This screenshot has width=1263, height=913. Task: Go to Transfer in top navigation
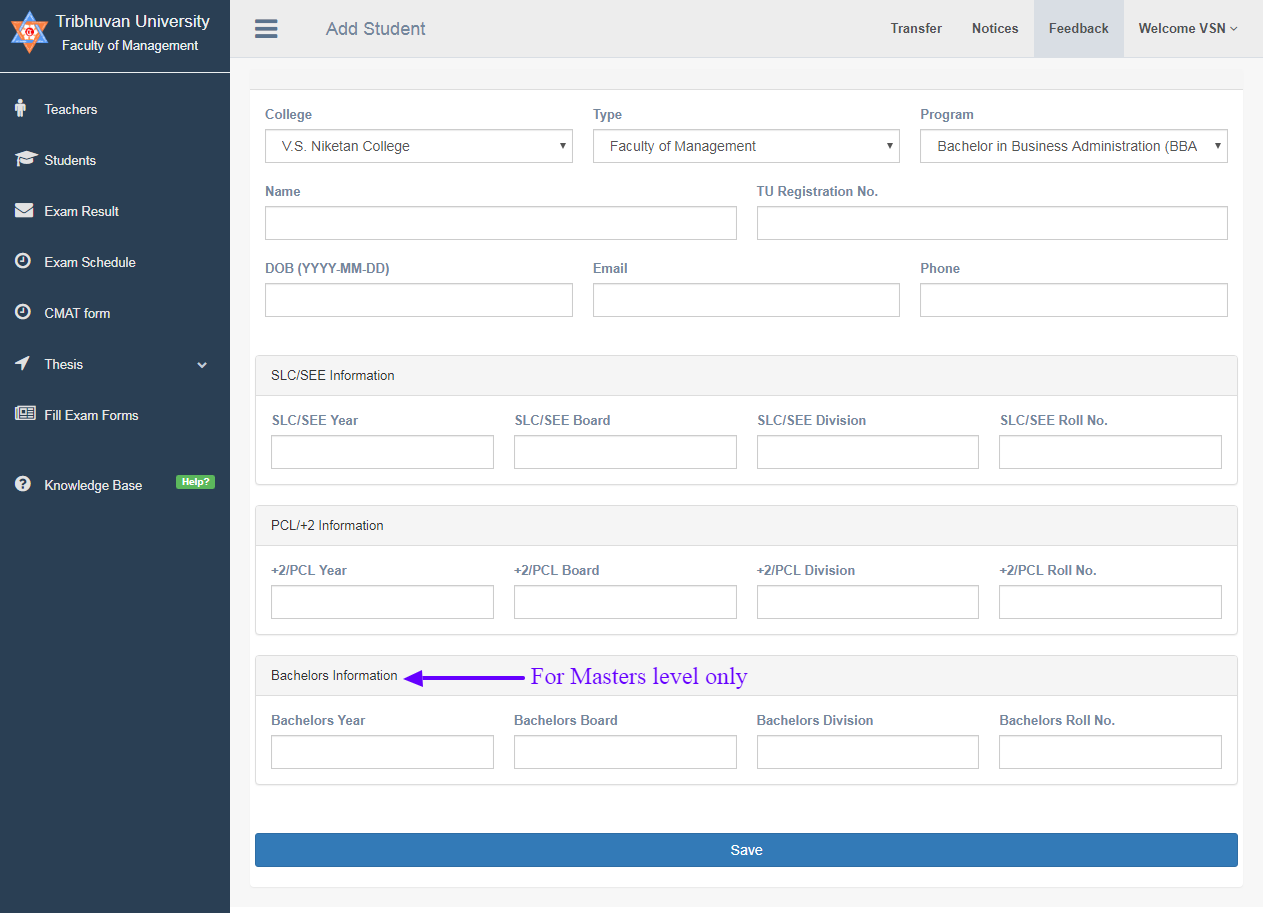(x=916, y=29)
